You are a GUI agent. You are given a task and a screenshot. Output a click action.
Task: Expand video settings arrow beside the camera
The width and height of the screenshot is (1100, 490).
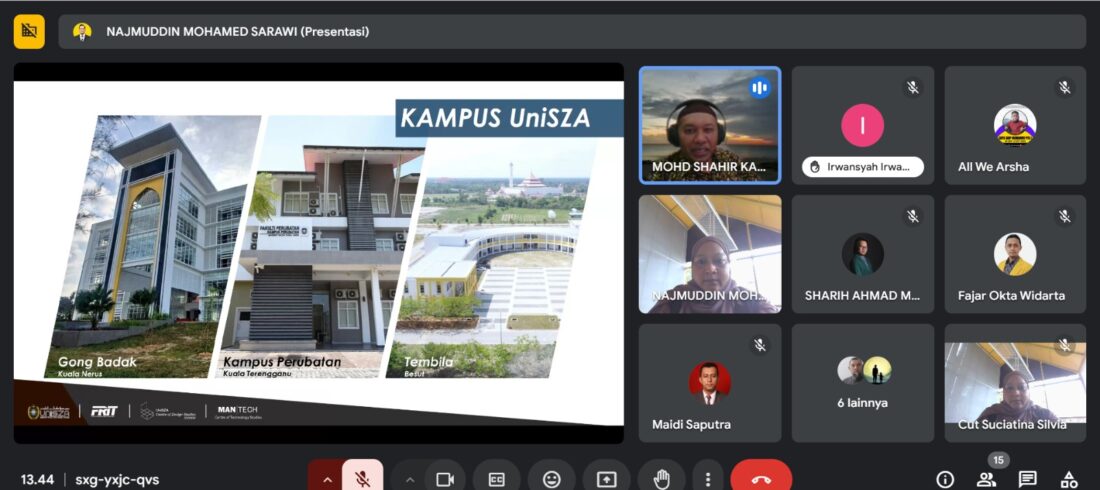[410, 479]
